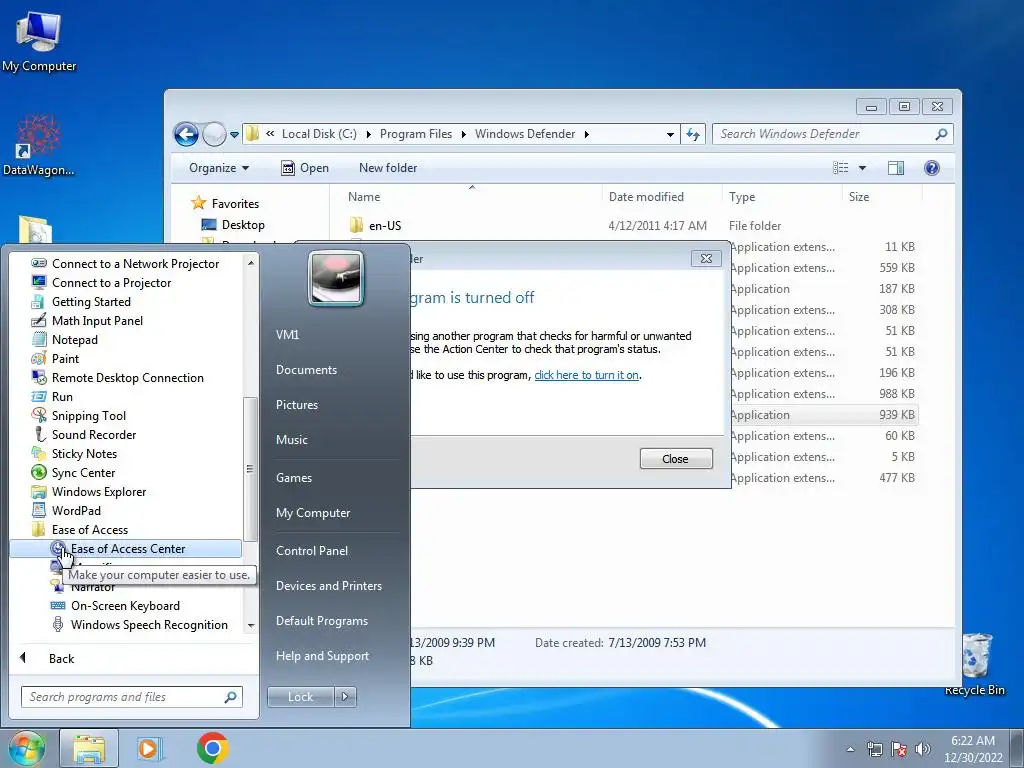Select Local Disk (C:) in the address bar
This screenshot has height=768, width=1024.
[x=319, y=134]
